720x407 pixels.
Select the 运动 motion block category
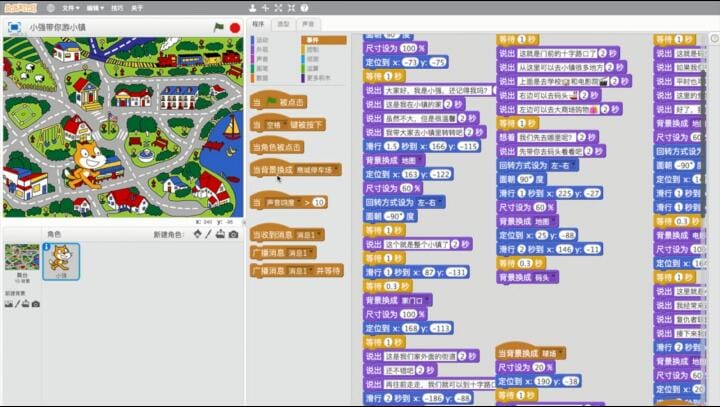(263, 40)
